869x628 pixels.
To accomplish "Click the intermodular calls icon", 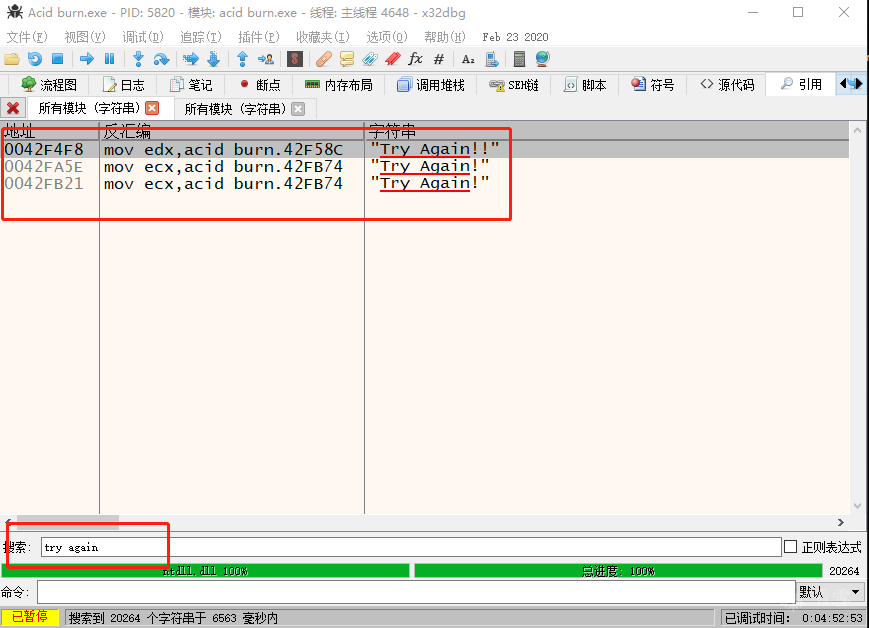I will click(x=492, y=59).
